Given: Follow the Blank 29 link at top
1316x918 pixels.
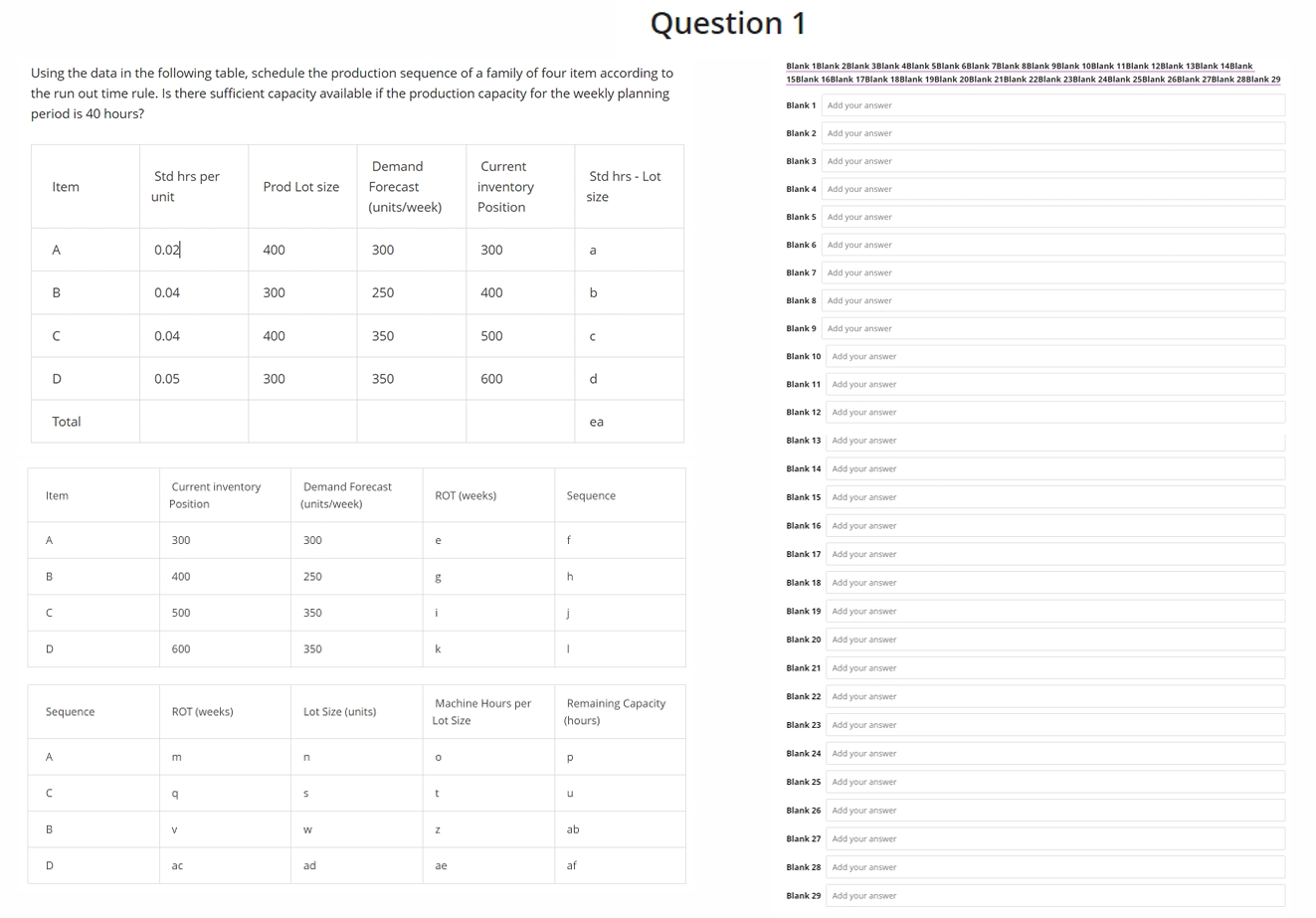Looking at the screenshot, I should pos(1265,78).
